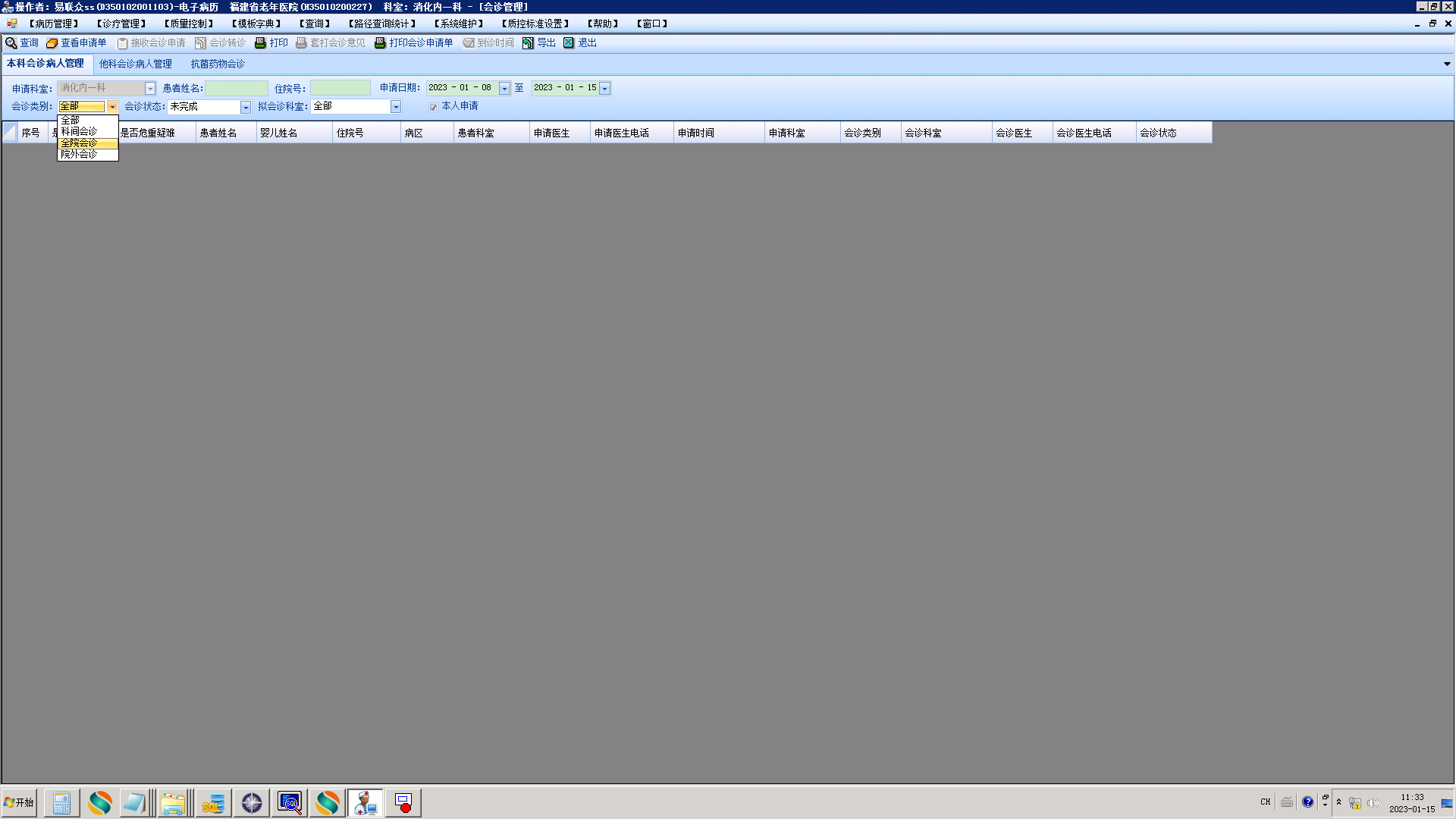Select 全院会诊 in the dropdown list
Screen dimensions: 1456x819
80,143
